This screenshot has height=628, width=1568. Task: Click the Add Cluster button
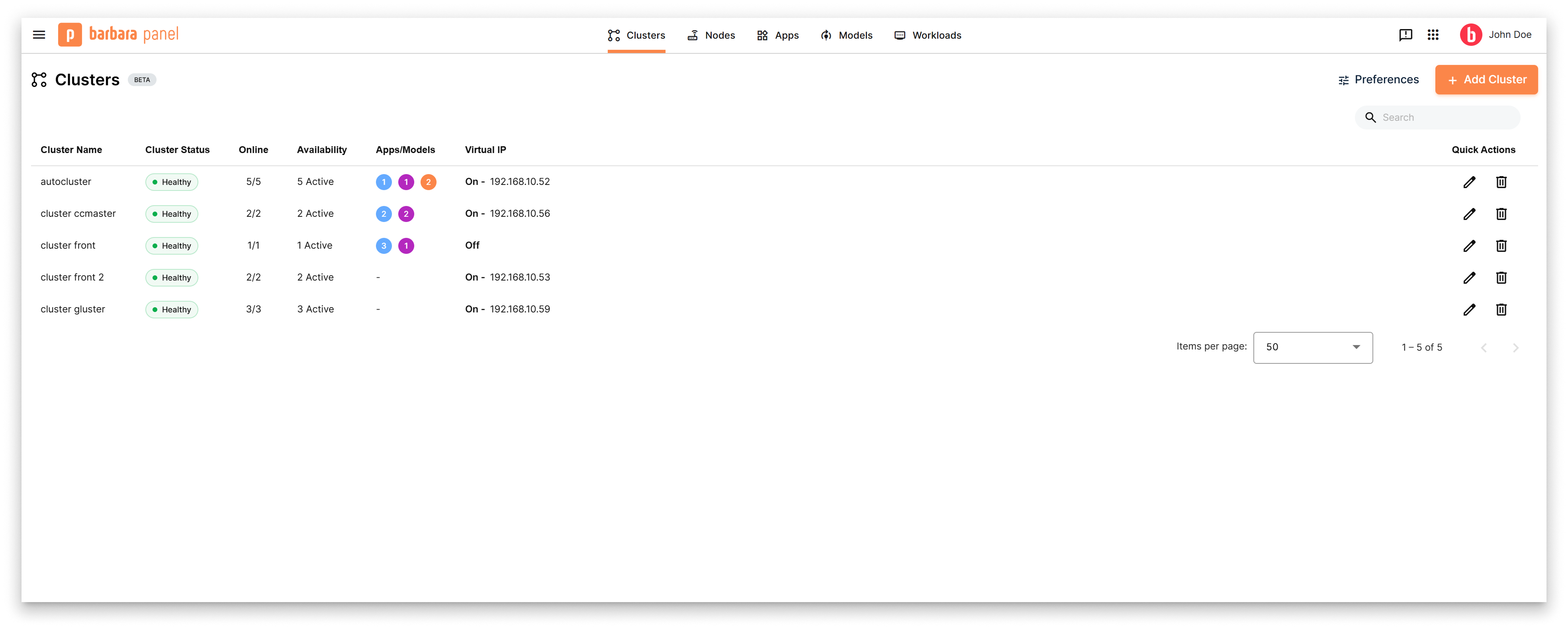(1486, 80)
